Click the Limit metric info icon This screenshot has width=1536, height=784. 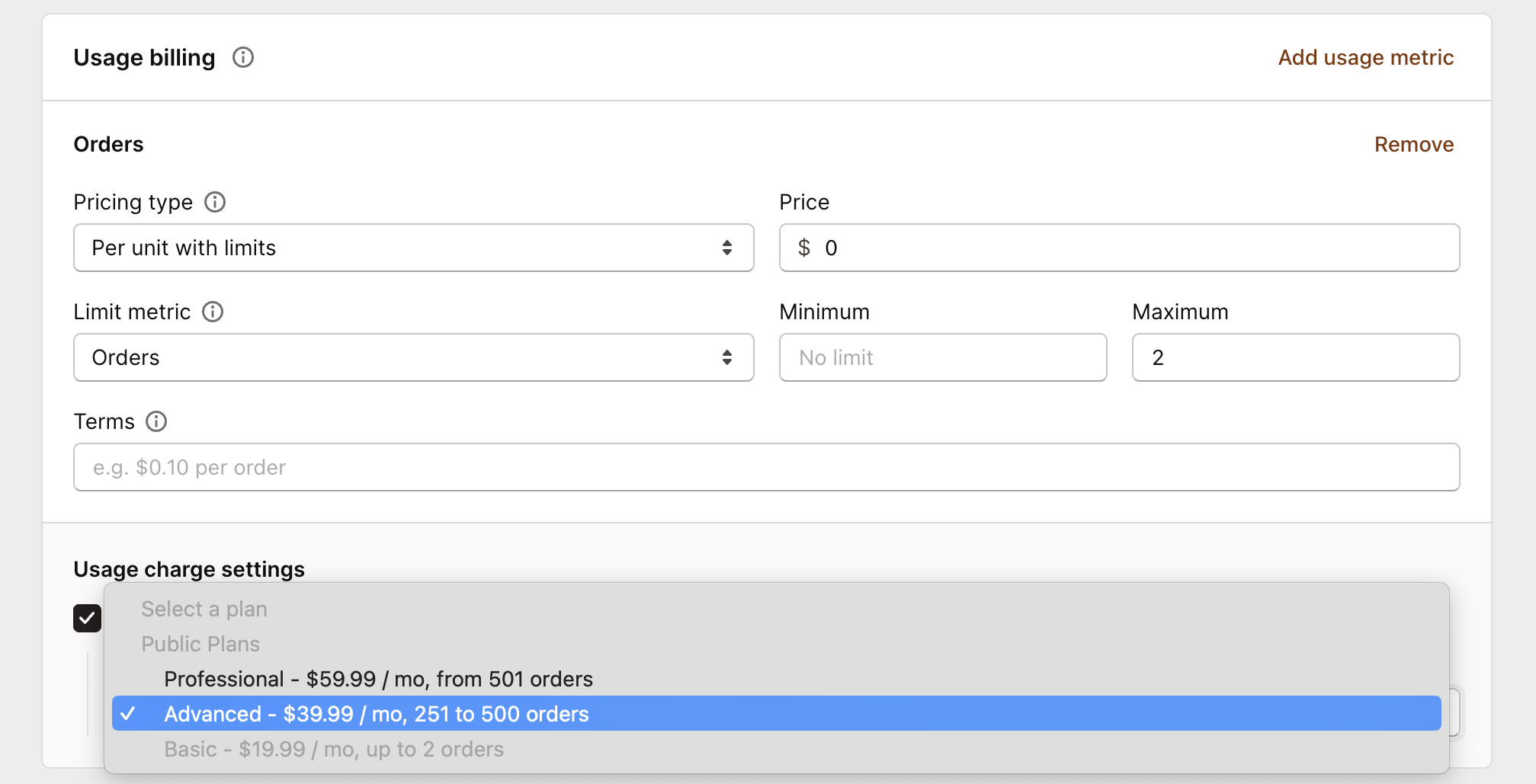[x=213, y=312]
